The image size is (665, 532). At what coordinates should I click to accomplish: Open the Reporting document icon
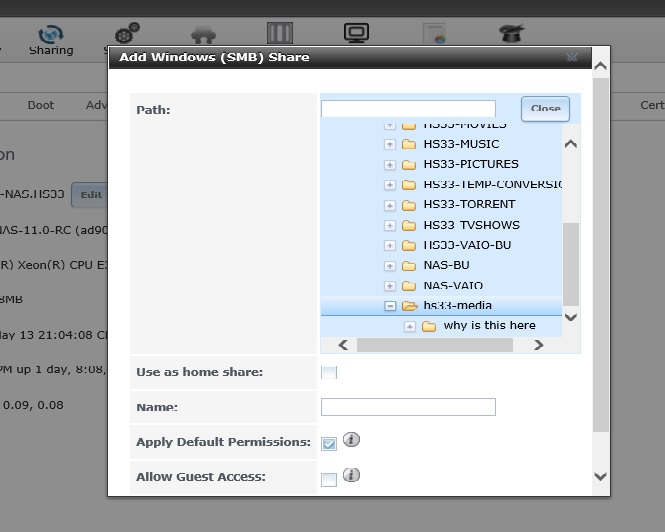434,34
